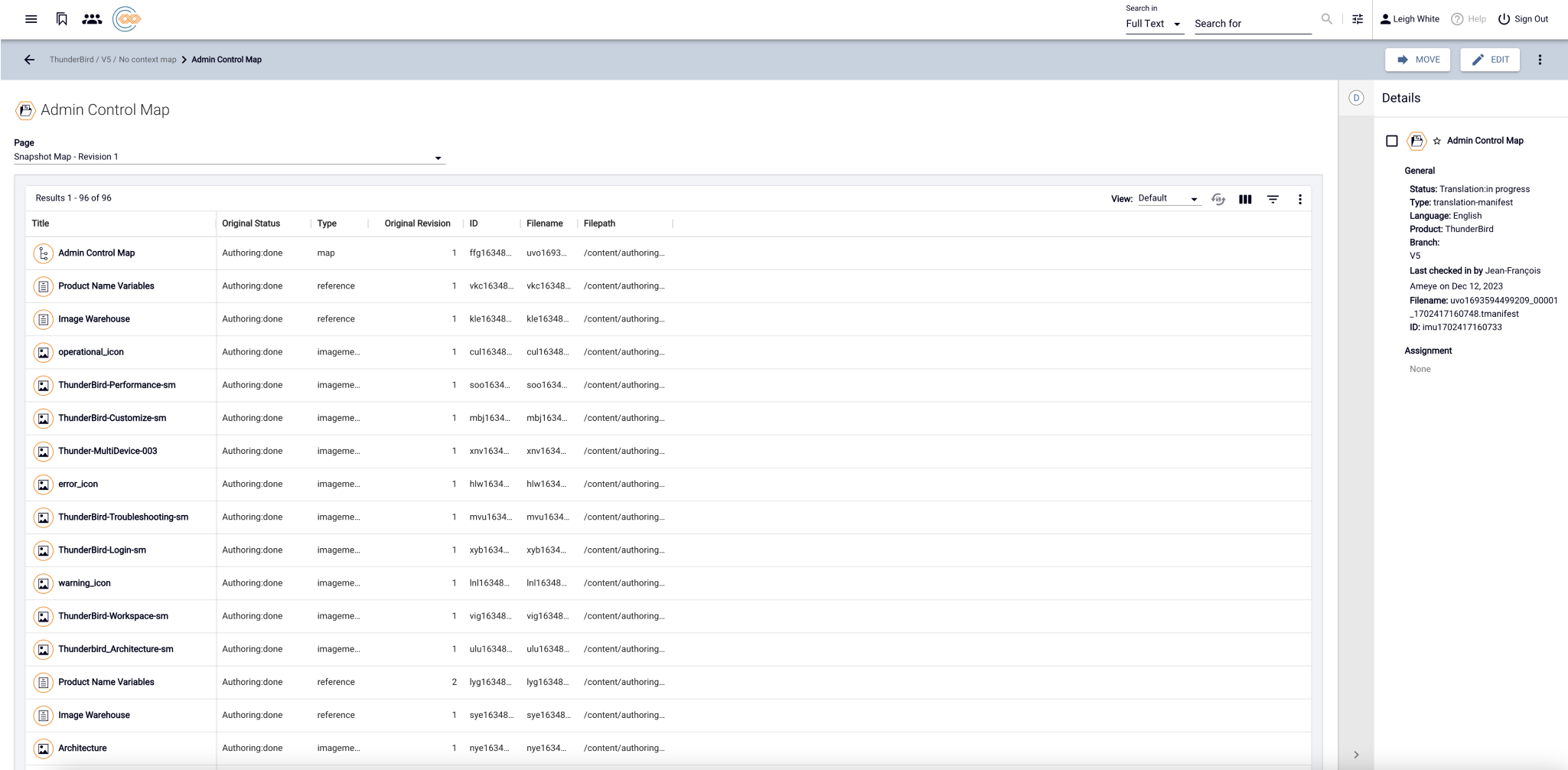The width and height of the screenshot is (1568, 770).
Task: Click the Results 1 - 96 of 96 text
Action: point(73,198)
